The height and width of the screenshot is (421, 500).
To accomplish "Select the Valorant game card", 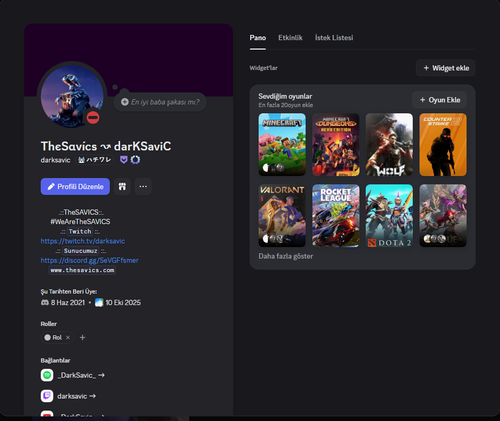I will (x=282, y=216).
